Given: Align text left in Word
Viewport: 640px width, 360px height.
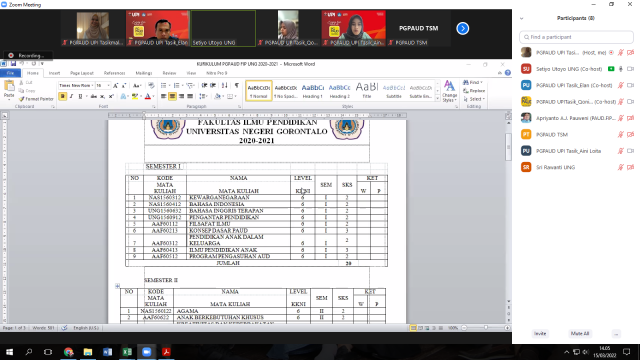Looking at the screenshot, I should click(x=163, y=96).
